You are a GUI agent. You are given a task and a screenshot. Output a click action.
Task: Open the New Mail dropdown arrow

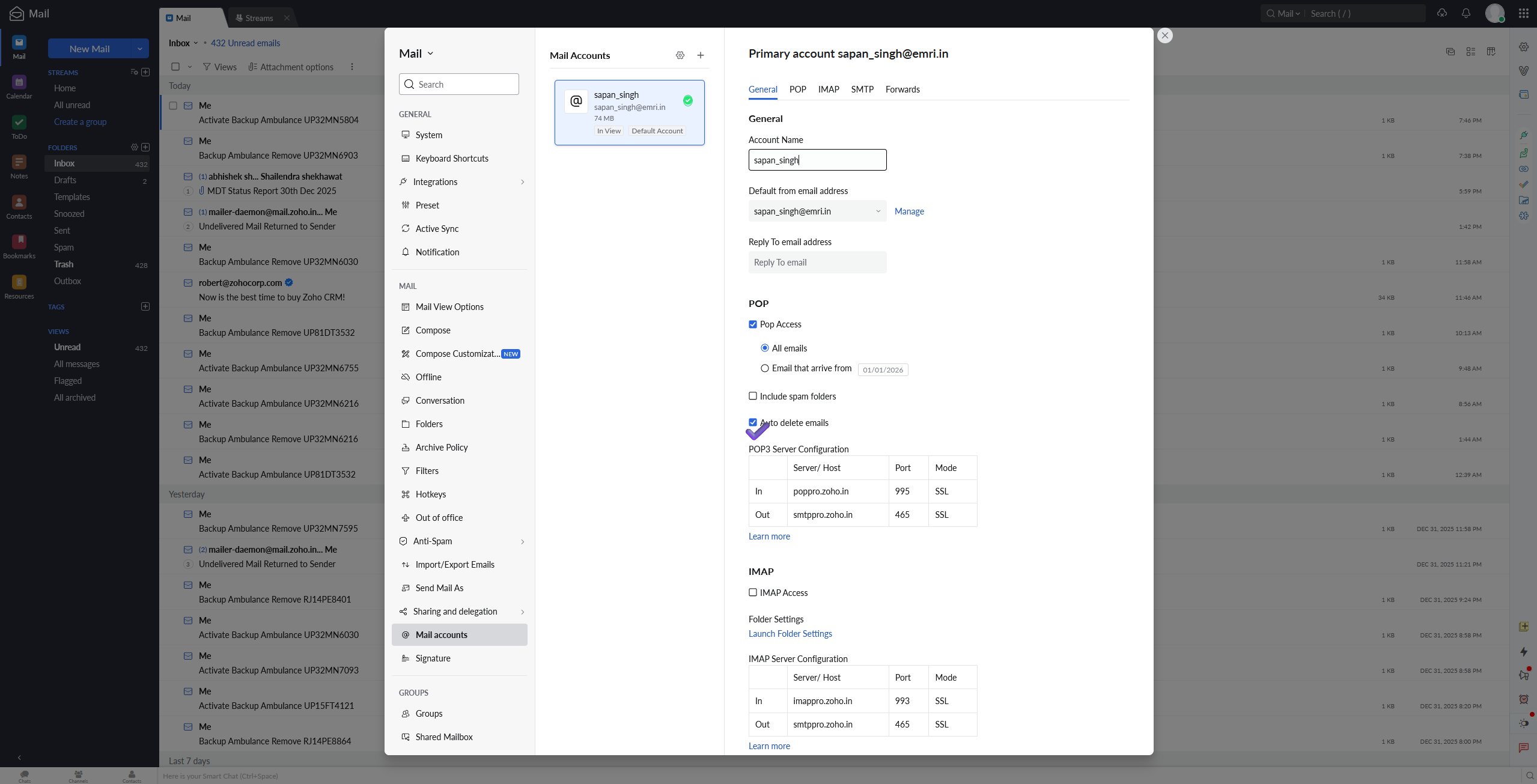tap(140, 49)
